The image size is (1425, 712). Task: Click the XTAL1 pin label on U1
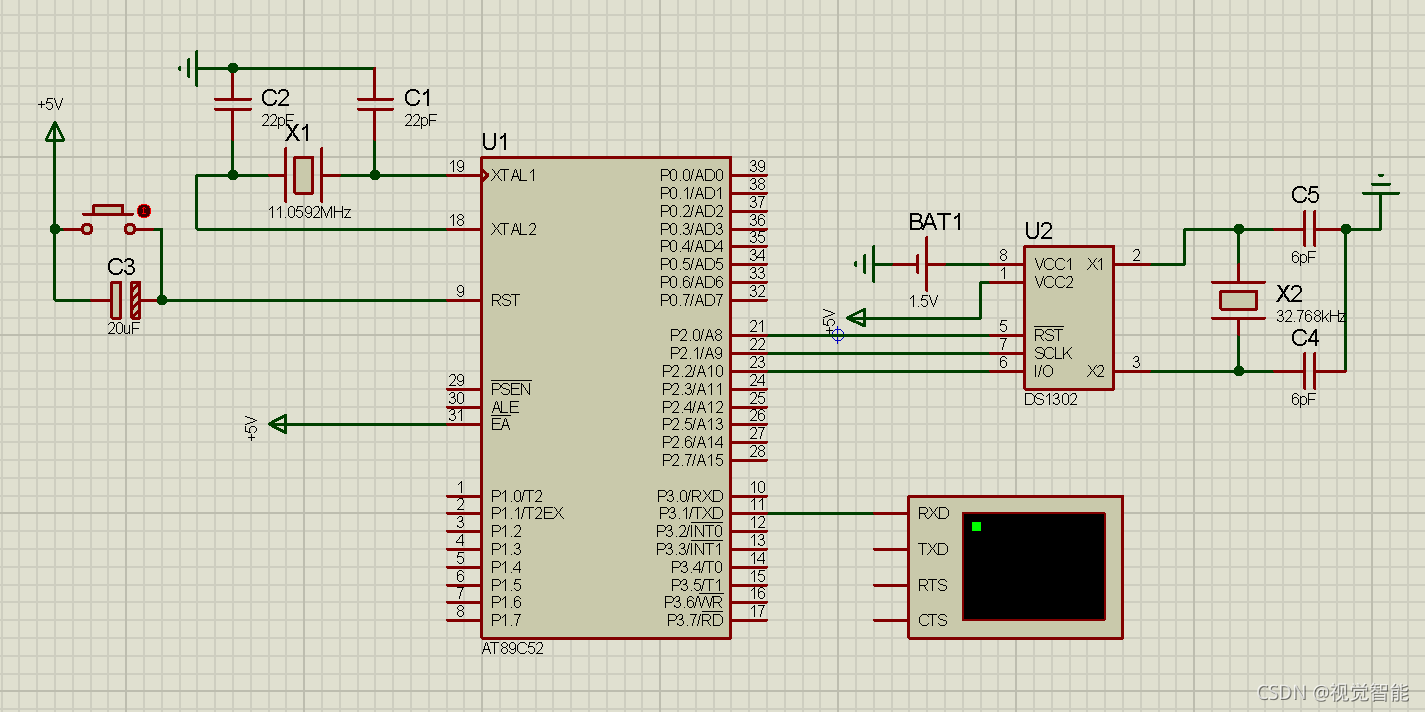[513, 175]
